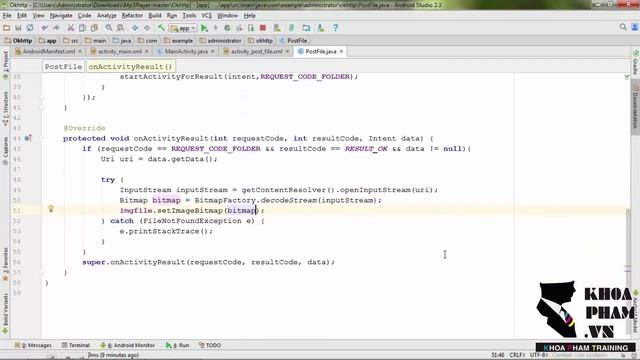This screenshot has width=640, height=360.
Task: Navigate Forward with the right arrow icon
Action: tap(147, 28)
